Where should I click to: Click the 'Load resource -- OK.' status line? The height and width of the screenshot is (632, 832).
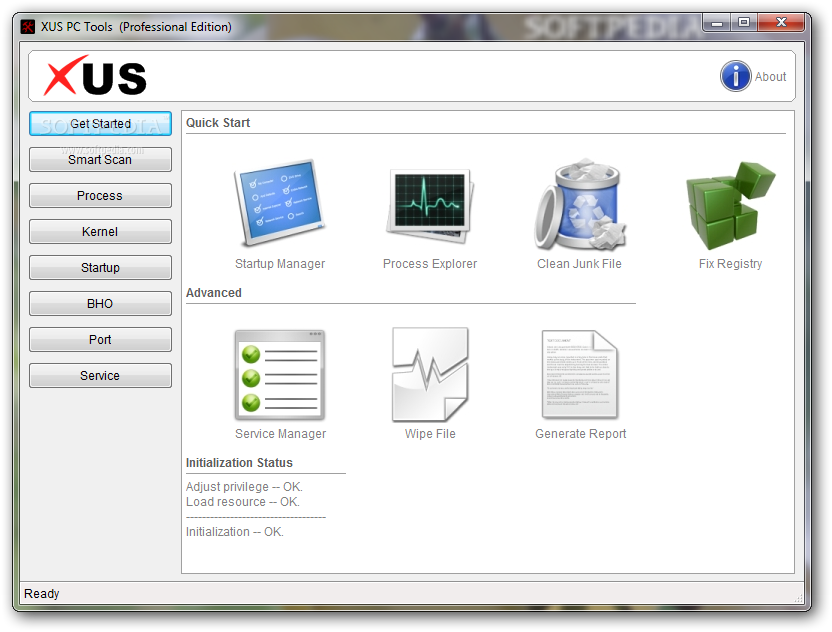[x=243, y=501]
